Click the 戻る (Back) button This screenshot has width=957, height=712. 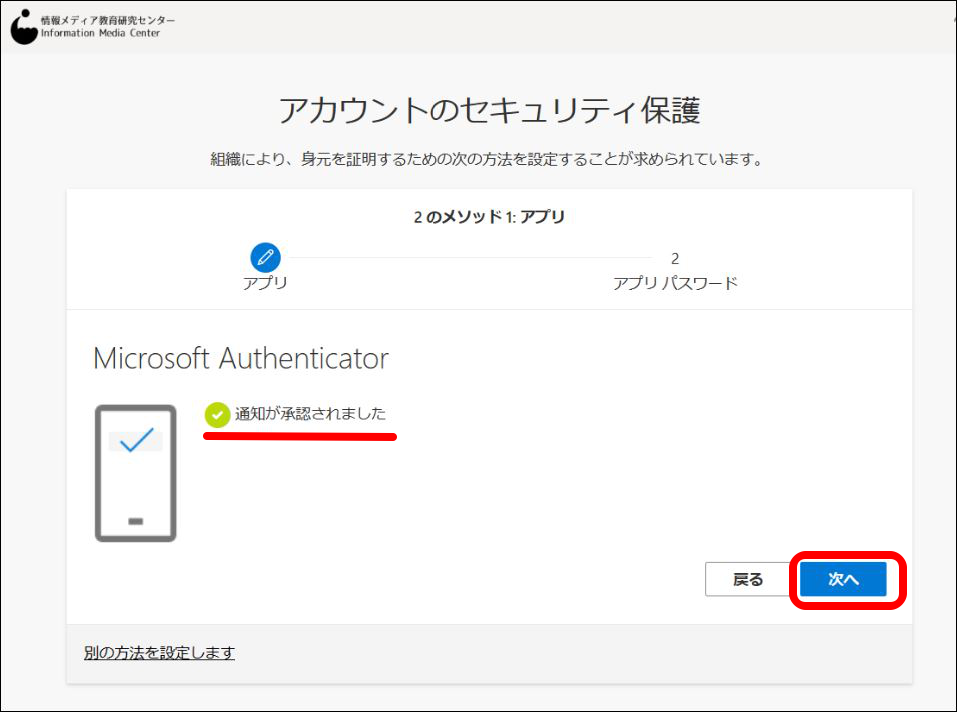click(x=748, y=579)
